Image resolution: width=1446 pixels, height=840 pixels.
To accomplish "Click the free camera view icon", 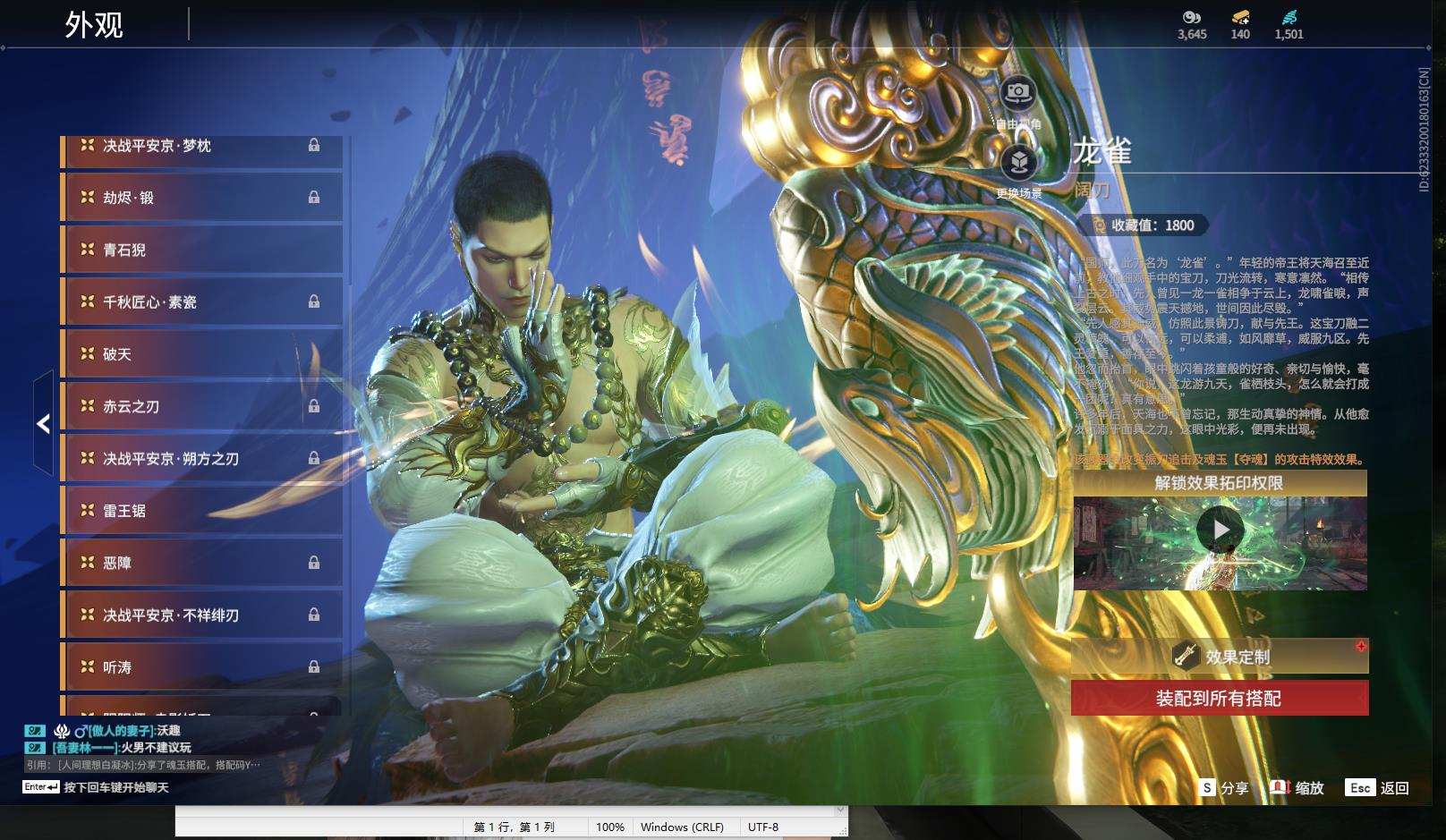I will click(1017, 92).
